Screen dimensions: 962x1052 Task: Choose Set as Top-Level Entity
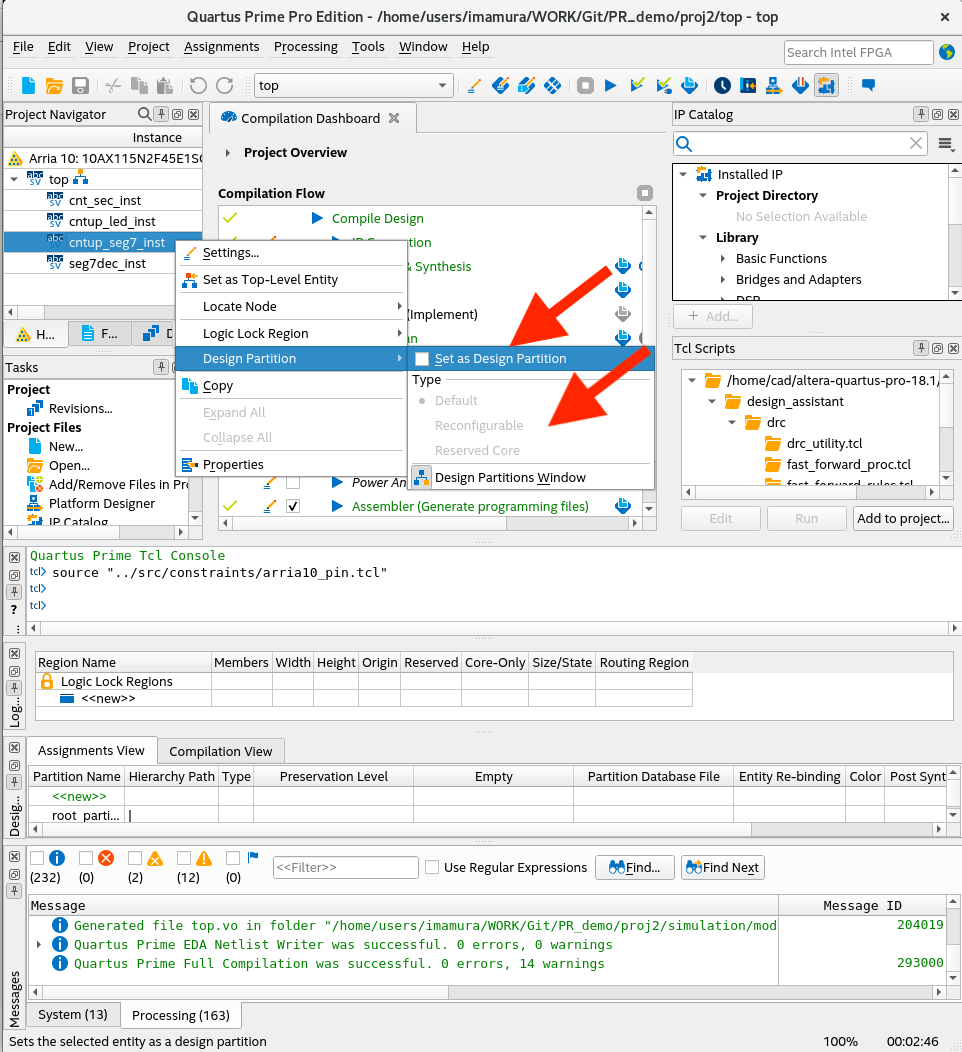[x=291, y=280]
